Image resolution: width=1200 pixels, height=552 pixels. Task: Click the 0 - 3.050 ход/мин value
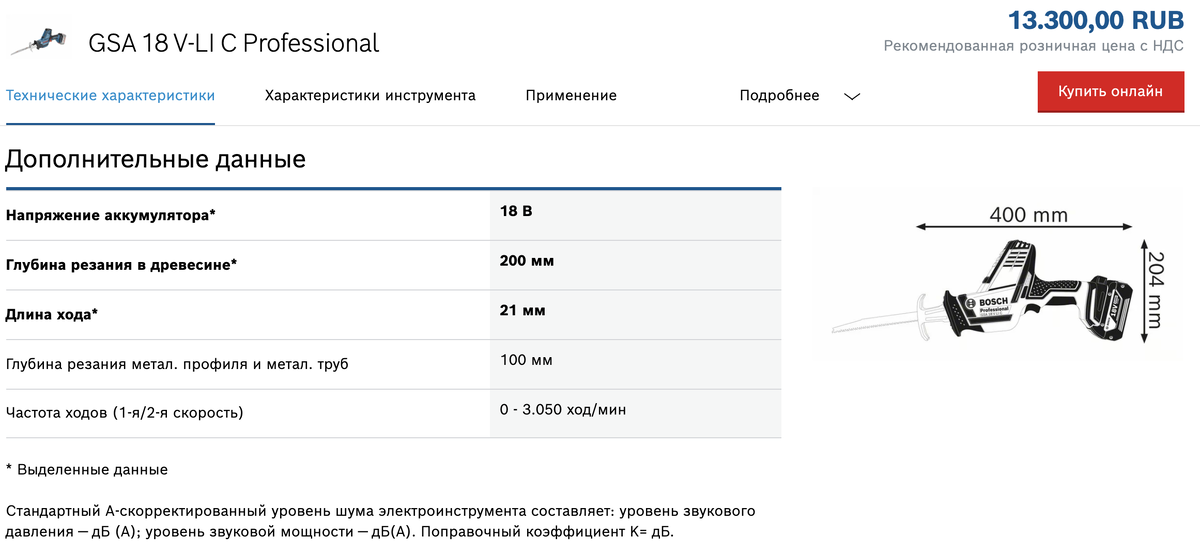[564, 411]
